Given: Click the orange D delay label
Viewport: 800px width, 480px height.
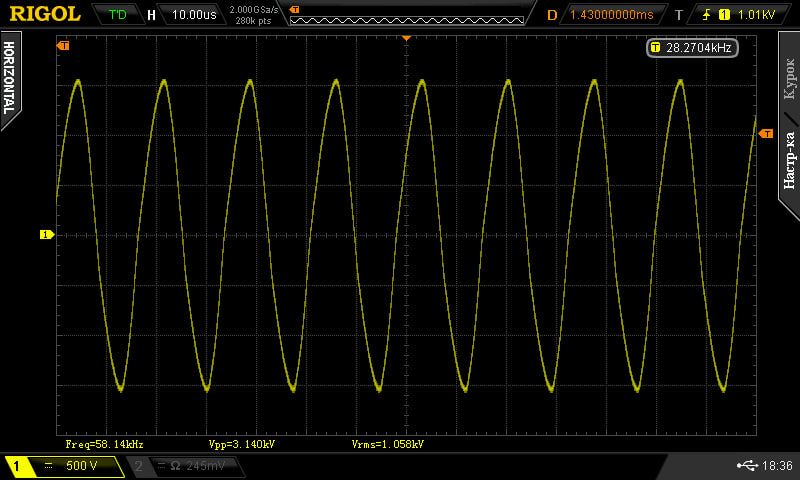Looking at the screenshot, I should [552, 15].
